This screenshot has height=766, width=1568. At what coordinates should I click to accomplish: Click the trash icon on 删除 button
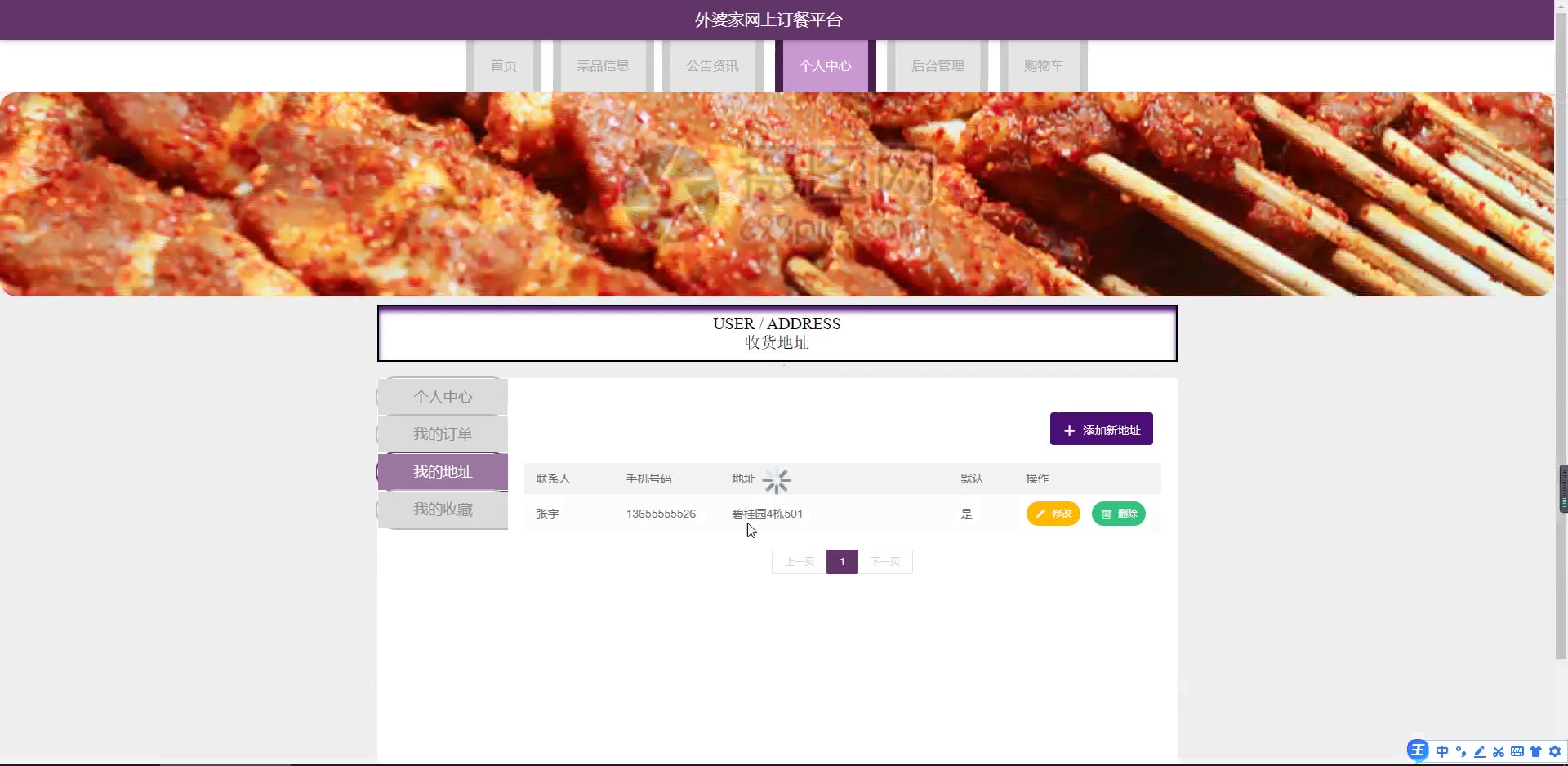pos(1107,514)
